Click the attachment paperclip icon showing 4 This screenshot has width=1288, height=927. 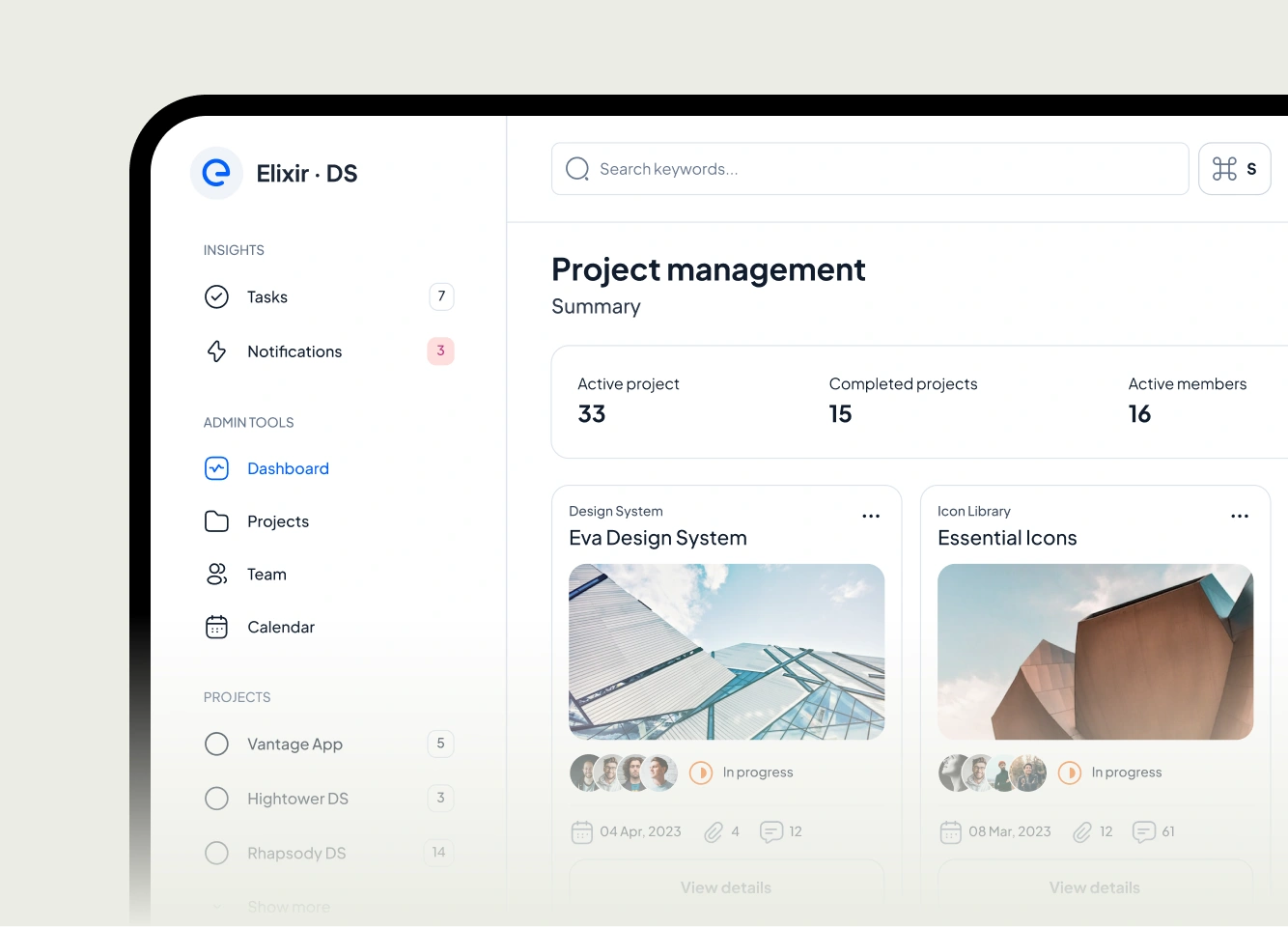click(x=714, y=831)
